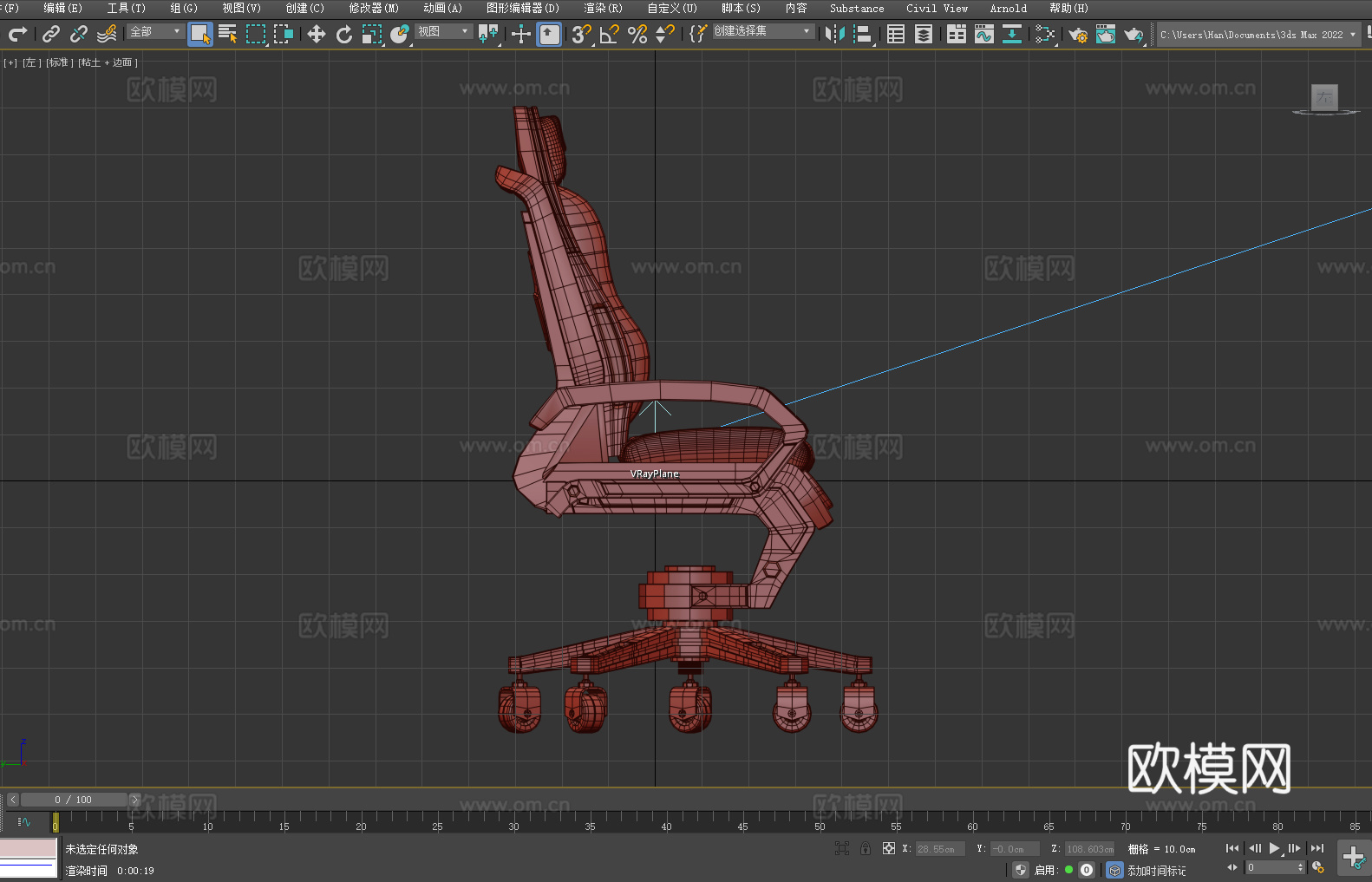Click the Render Production teapot icon
The width and height of the screenshot is (1372, 882).
tap(1134, 34)
